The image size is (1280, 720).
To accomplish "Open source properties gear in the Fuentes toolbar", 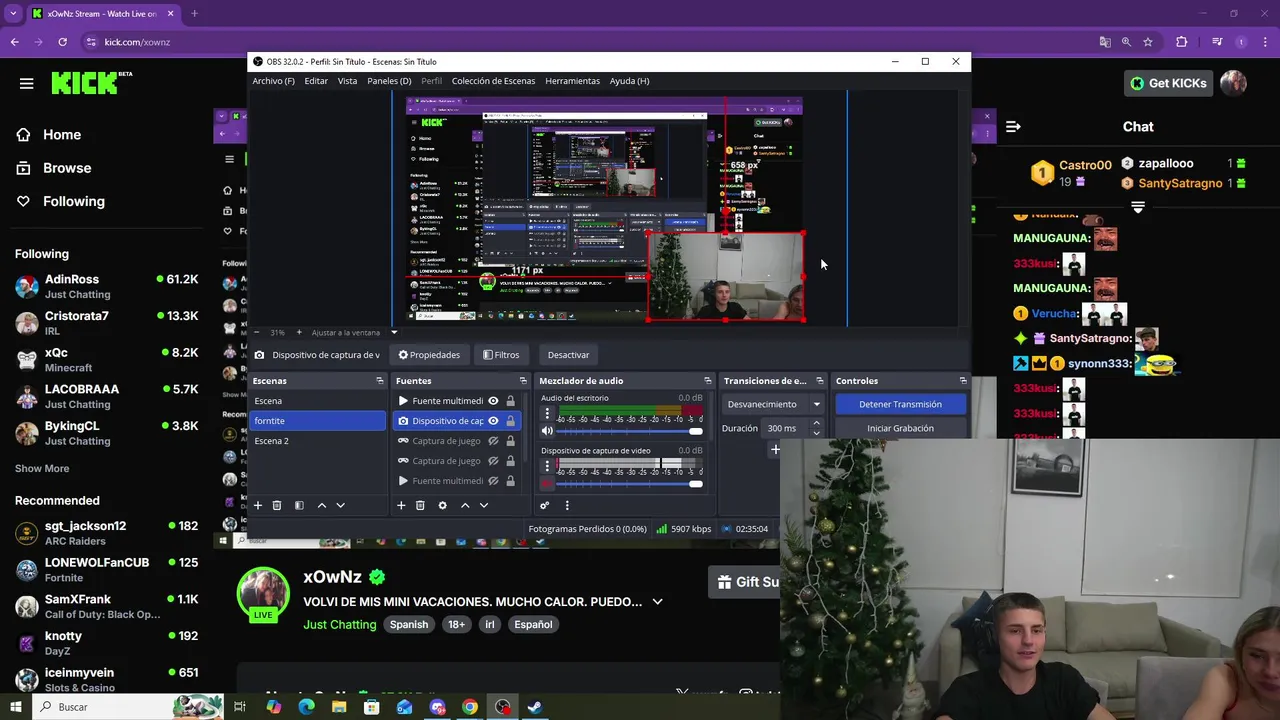I will point(442,506).
